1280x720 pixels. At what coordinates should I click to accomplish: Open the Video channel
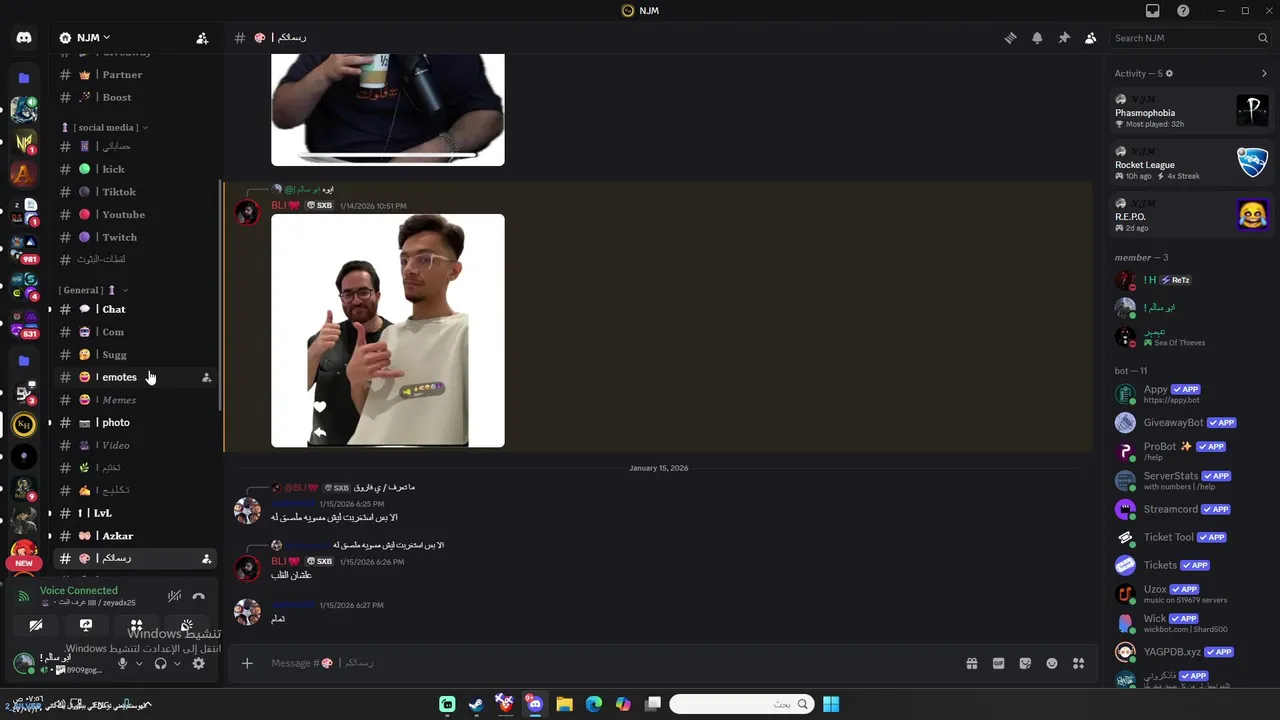tap(136, 445)
